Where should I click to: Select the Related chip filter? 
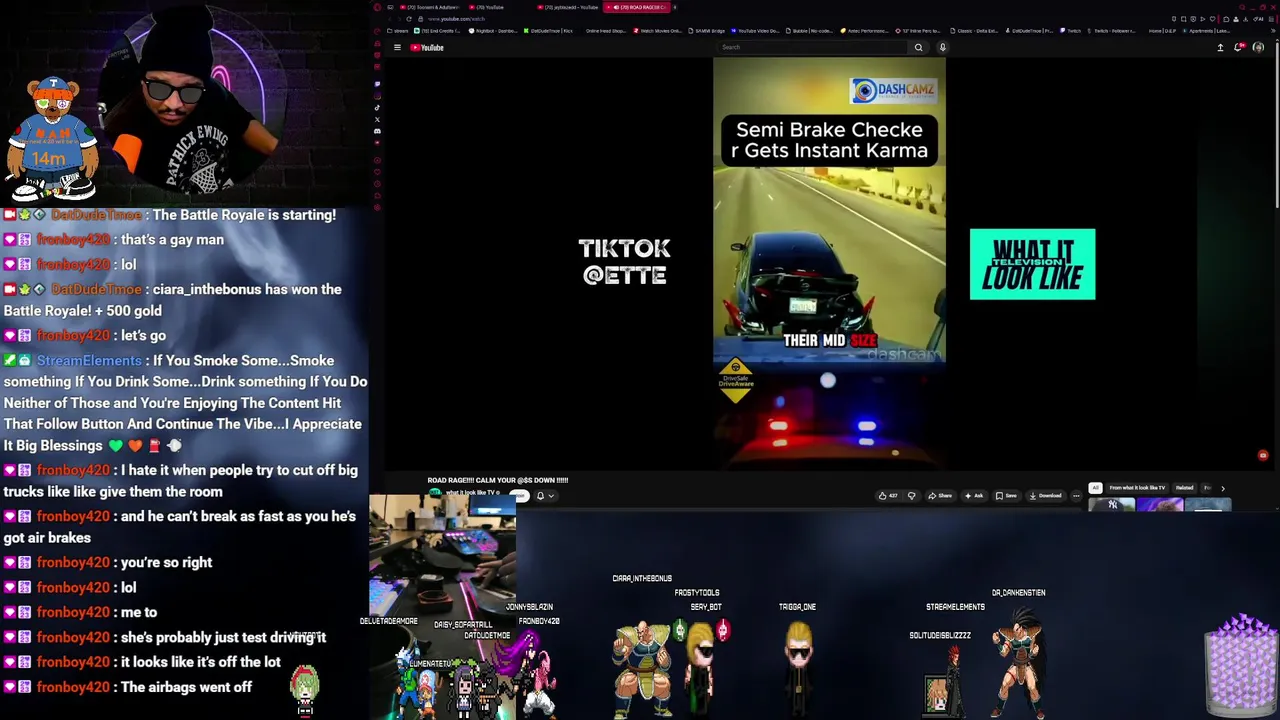point(1185,488)
